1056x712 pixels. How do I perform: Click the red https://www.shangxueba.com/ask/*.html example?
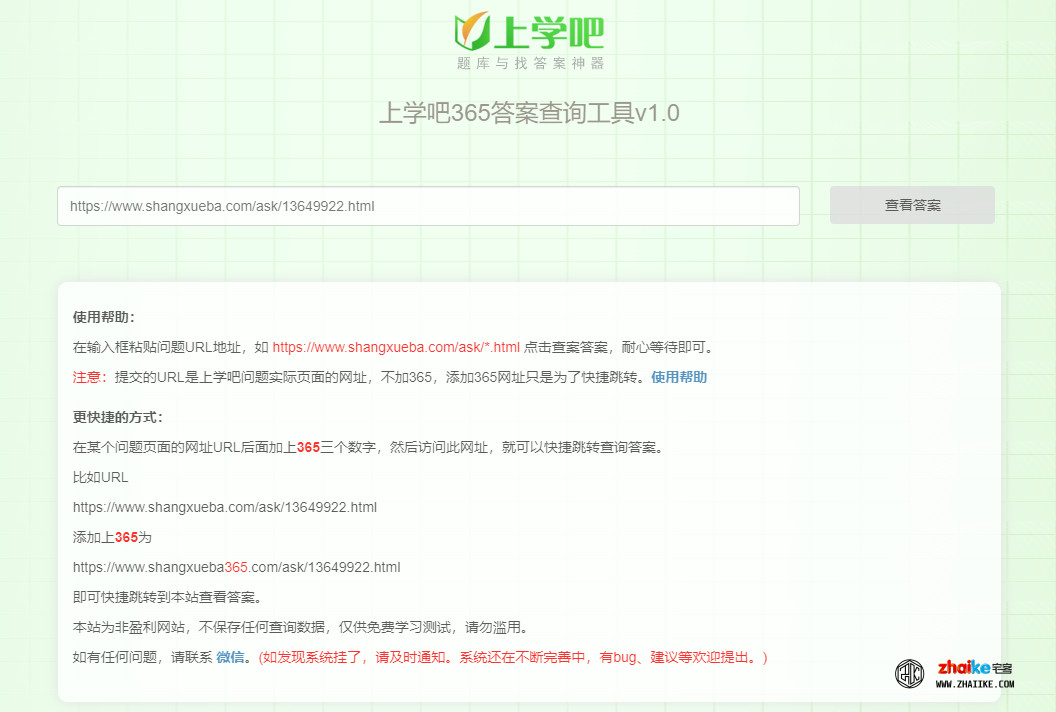(396, 348)
